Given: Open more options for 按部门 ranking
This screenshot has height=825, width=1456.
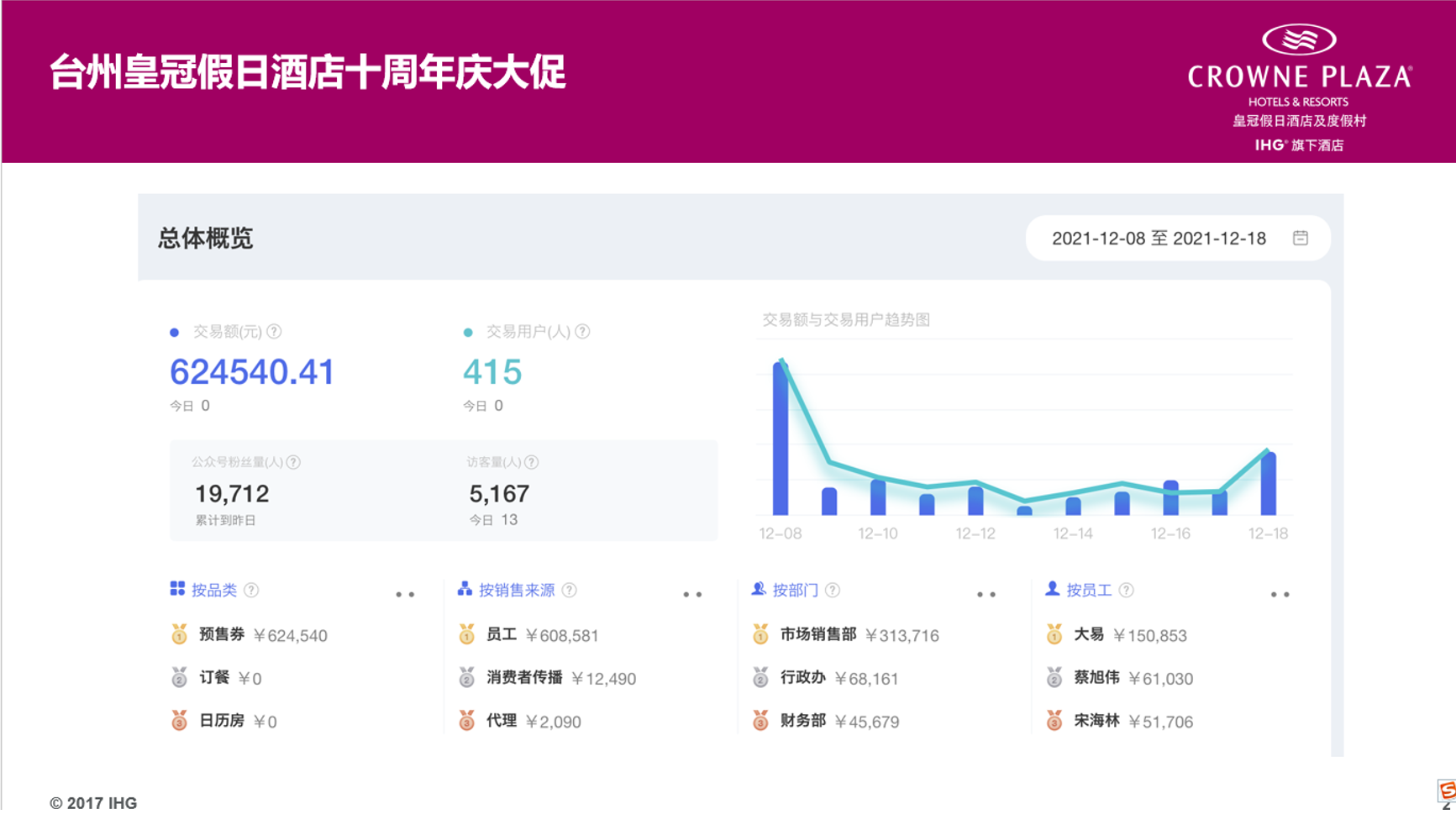Looking at the screenshot, I should pos(986,594).
